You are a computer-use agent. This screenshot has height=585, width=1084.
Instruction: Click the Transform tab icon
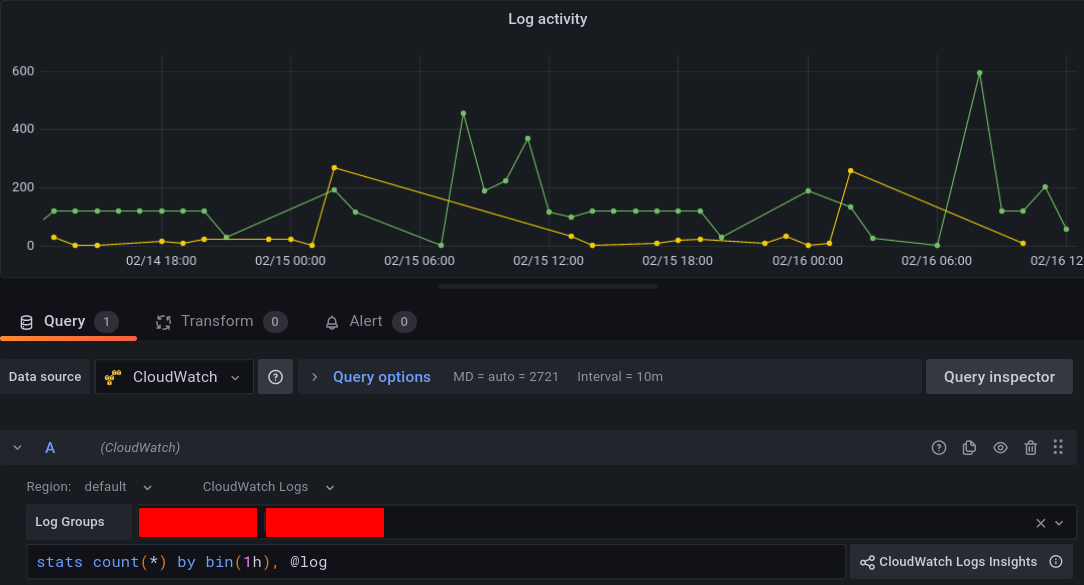coord(162,321)
